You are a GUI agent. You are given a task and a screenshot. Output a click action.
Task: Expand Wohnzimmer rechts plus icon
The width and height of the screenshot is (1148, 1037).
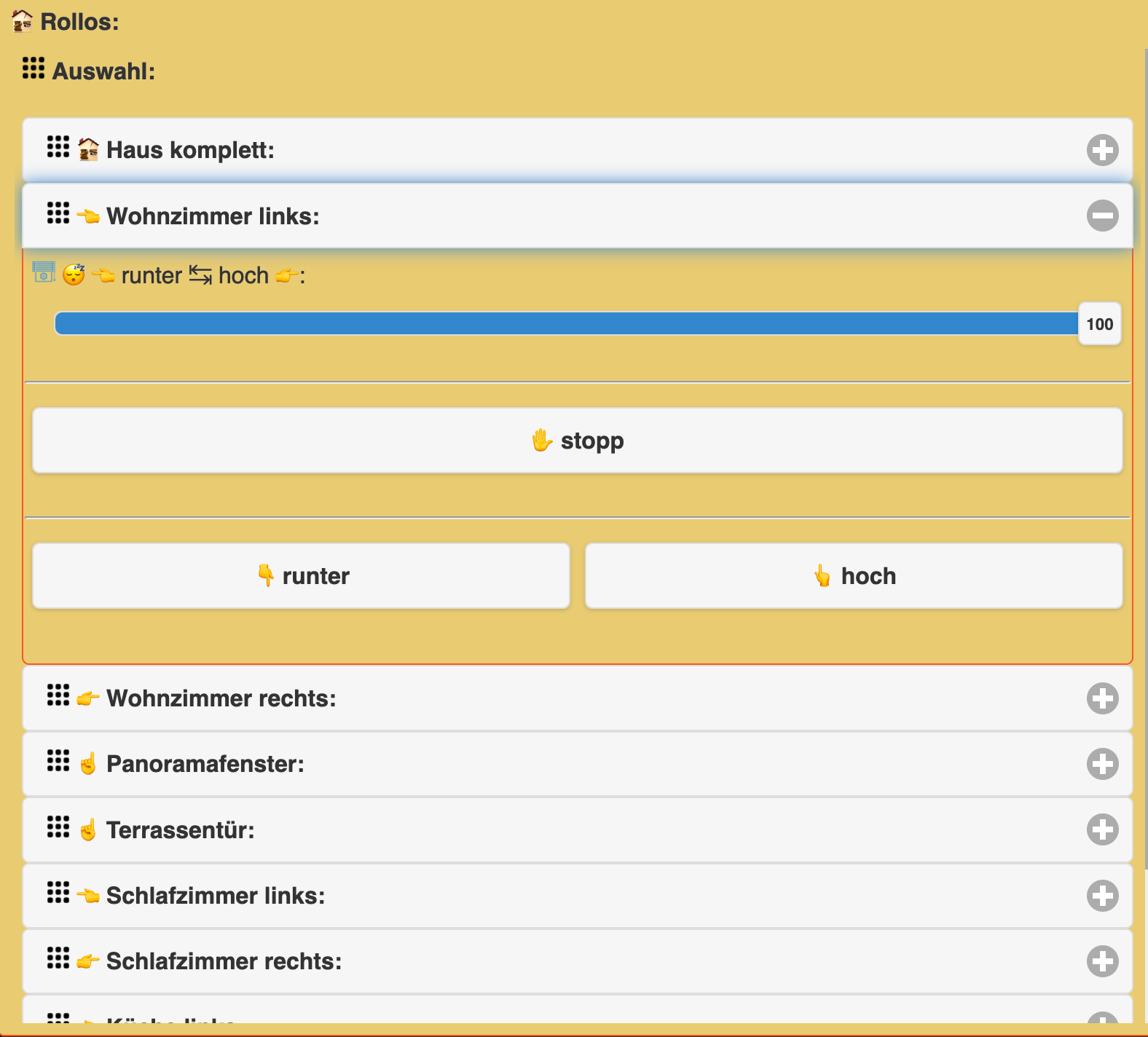[1103, 698]
